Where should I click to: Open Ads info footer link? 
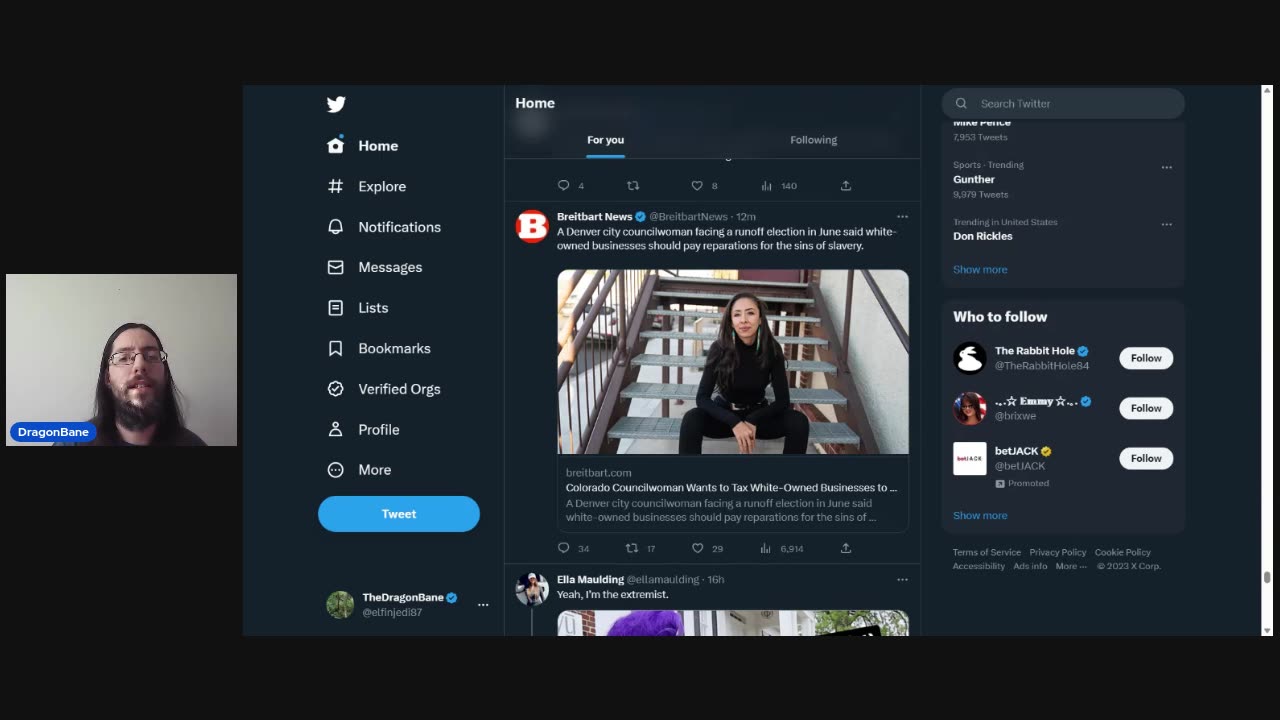[1030, 566]
